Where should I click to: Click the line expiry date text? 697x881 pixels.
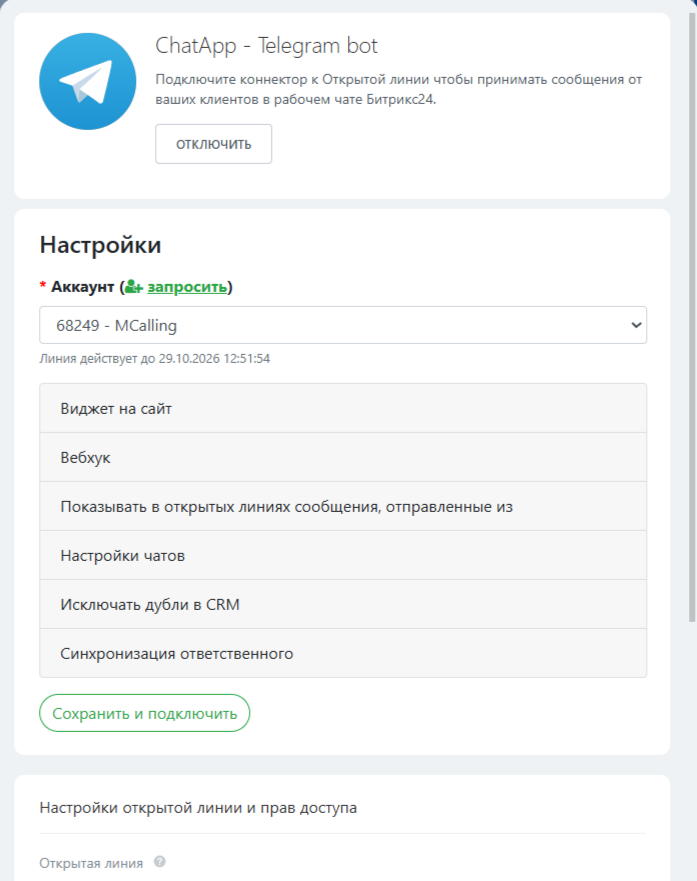pyautogui.click(x=155, y=358)
